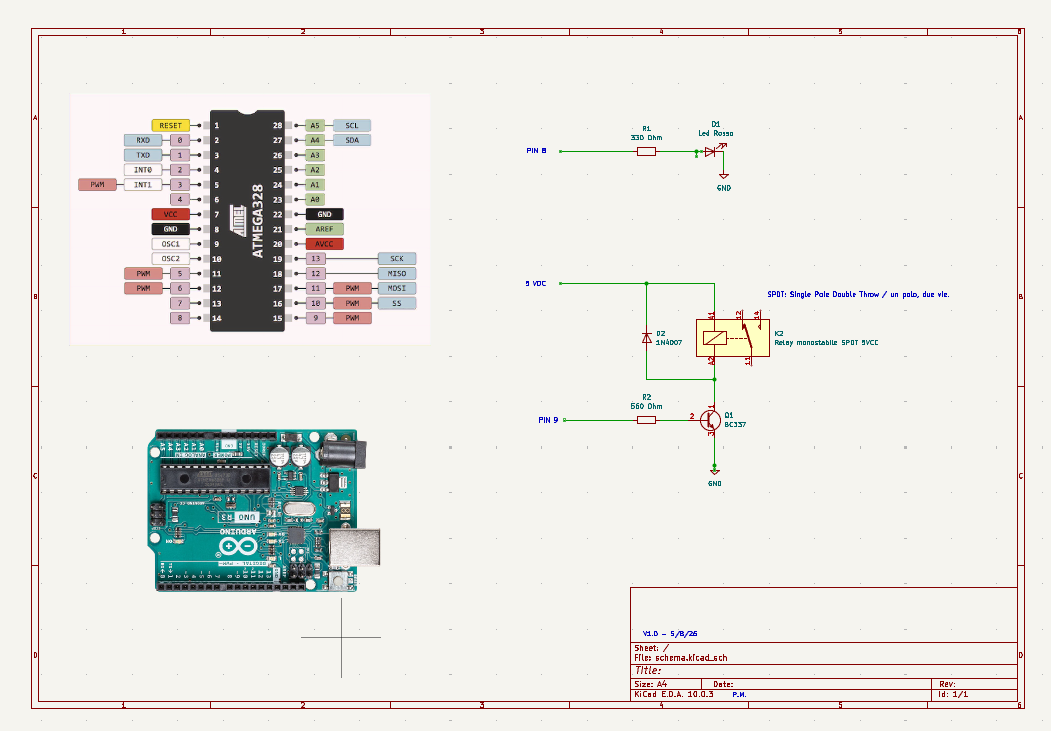This screenshot has height=731, width=1051.
Task: Click the 'PIN 9' label
Action: [548, 420]
